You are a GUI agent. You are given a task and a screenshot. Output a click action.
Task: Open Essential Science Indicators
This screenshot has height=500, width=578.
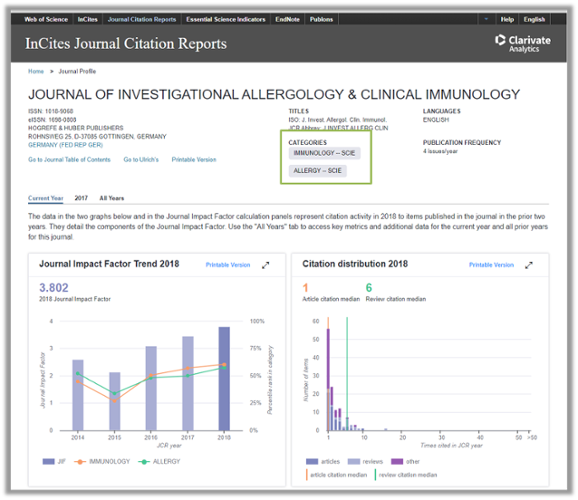pyautogui.click(x=226, y=19)
